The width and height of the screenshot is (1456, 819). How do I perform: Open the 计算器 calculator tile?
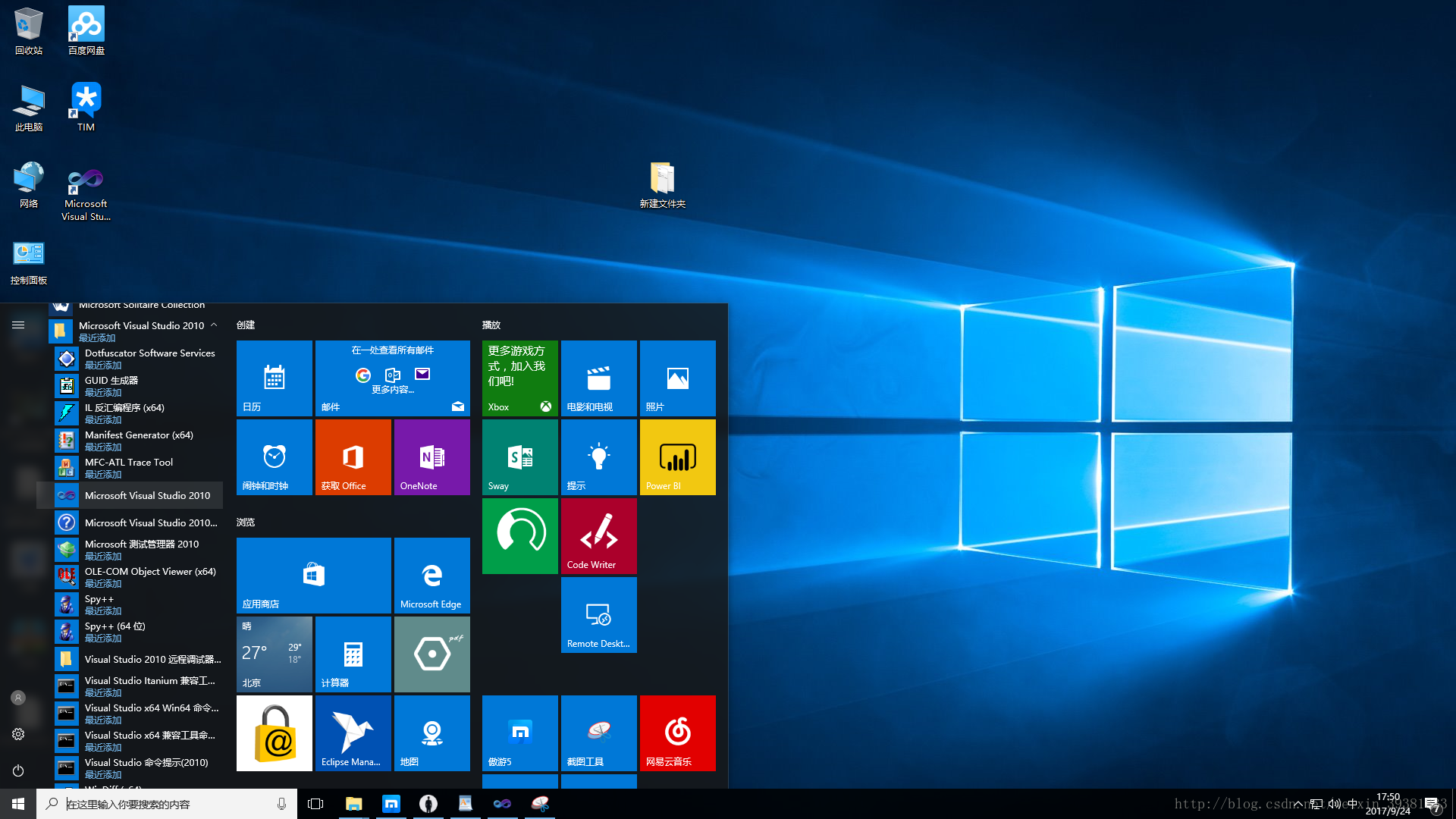click(x=353, y=654)
